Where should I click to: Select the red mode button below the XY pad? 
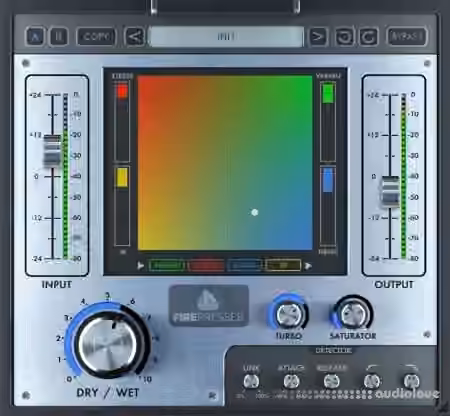click(x=206, y=265)
